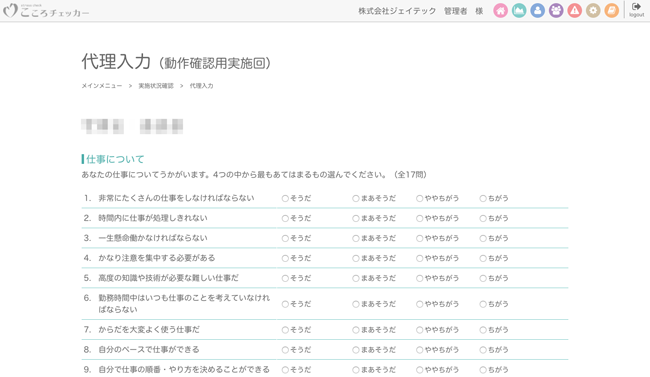Select そうだ for question 4 かなり注意を集中する
The image size is (650, 377).
[x=285, y=258]
